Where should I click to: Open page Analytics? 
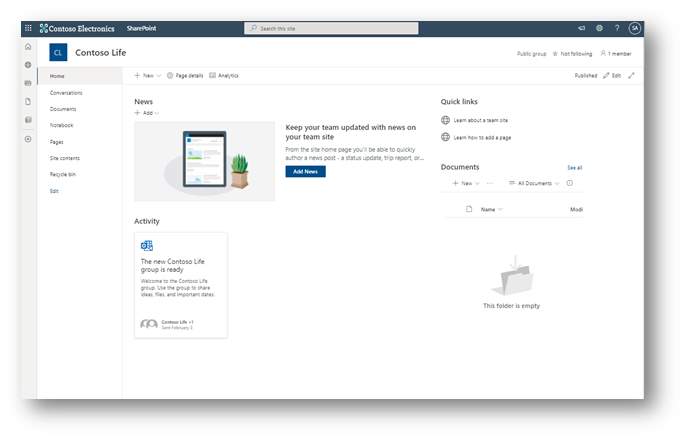[224, 76]
